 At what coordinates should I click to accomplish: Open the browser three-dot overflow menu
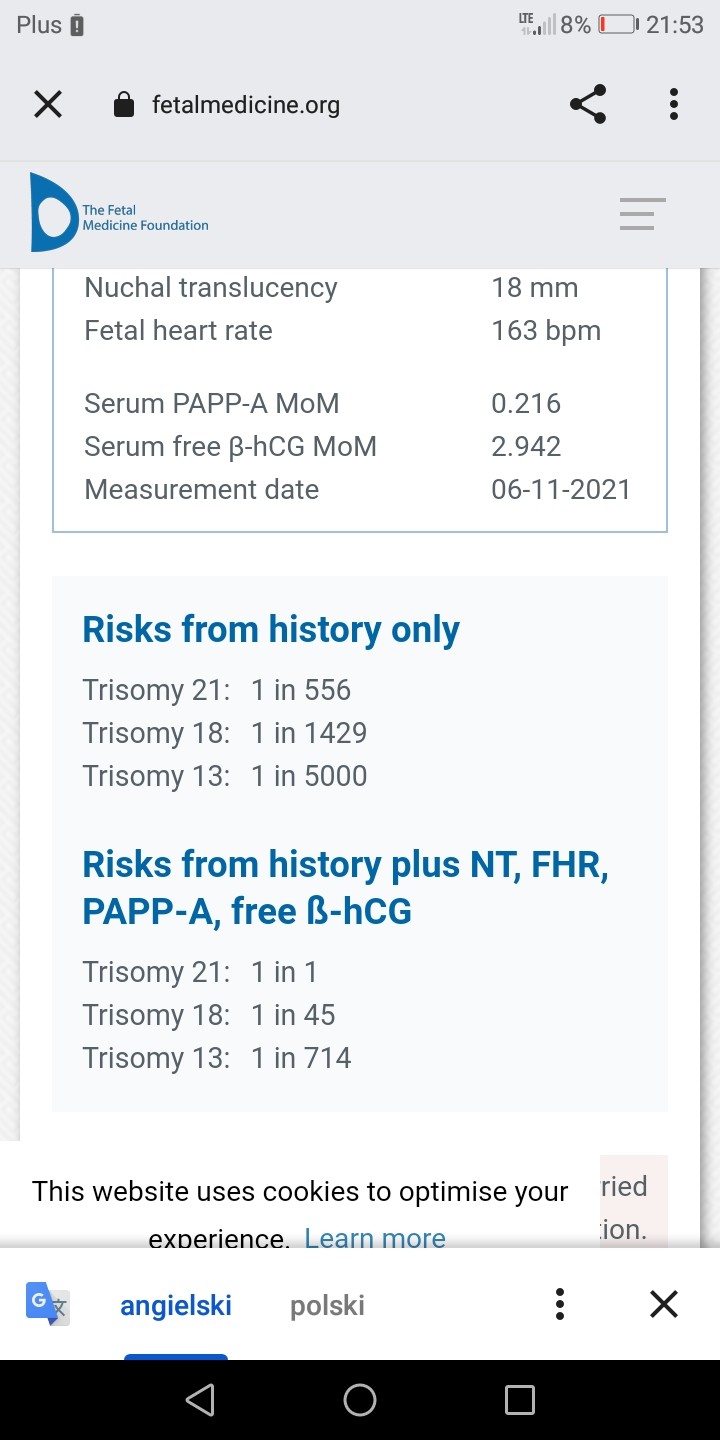[x=674, y=104]
